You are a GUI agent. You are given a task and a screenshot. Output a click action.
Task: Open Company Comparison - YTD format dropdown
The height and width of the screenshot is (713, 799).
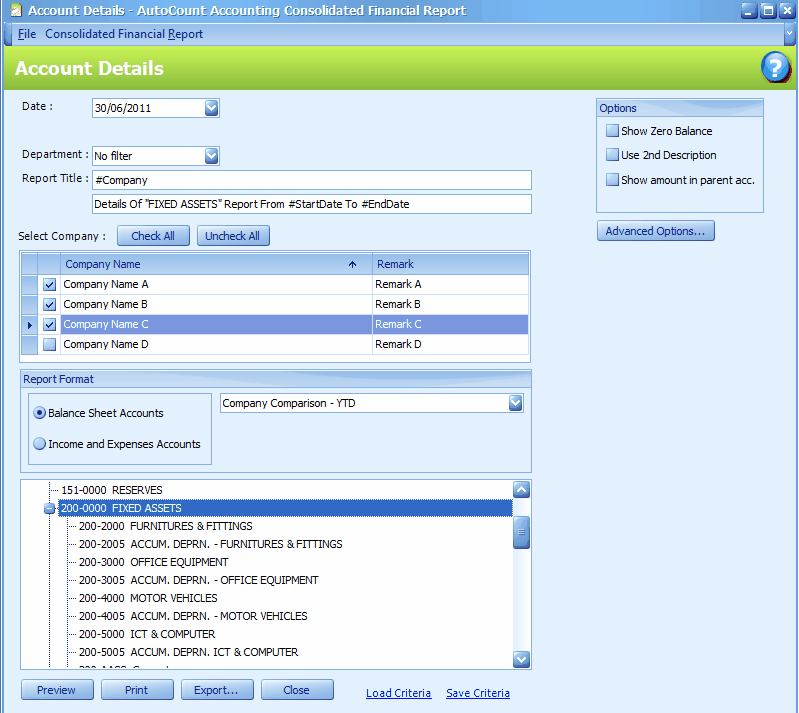pos(515,403)
